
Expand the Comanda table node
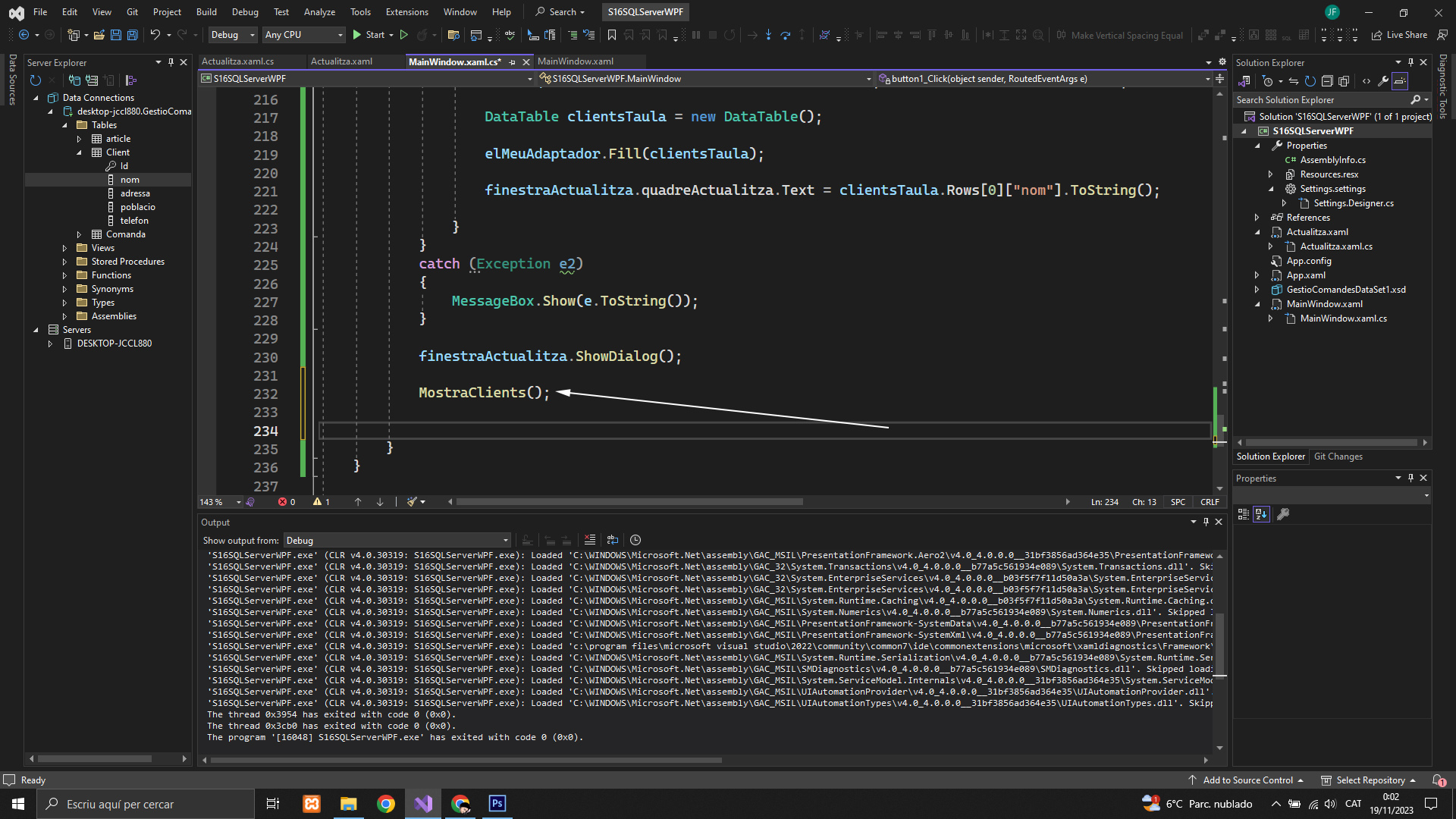(x=79, y=234)
